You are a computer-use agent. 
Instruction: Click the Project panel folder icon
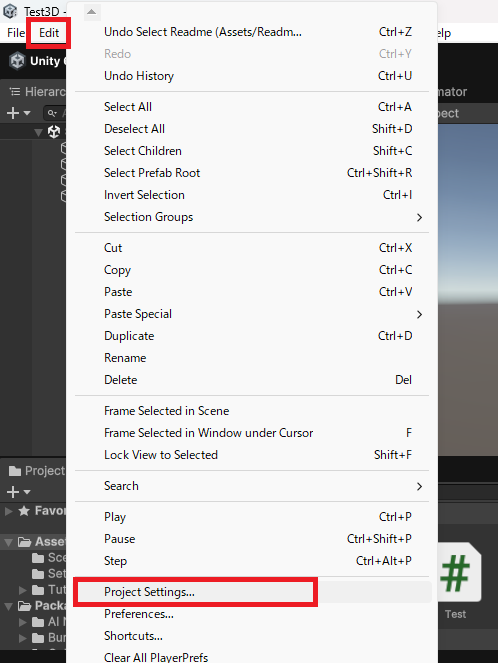point(15,471)
